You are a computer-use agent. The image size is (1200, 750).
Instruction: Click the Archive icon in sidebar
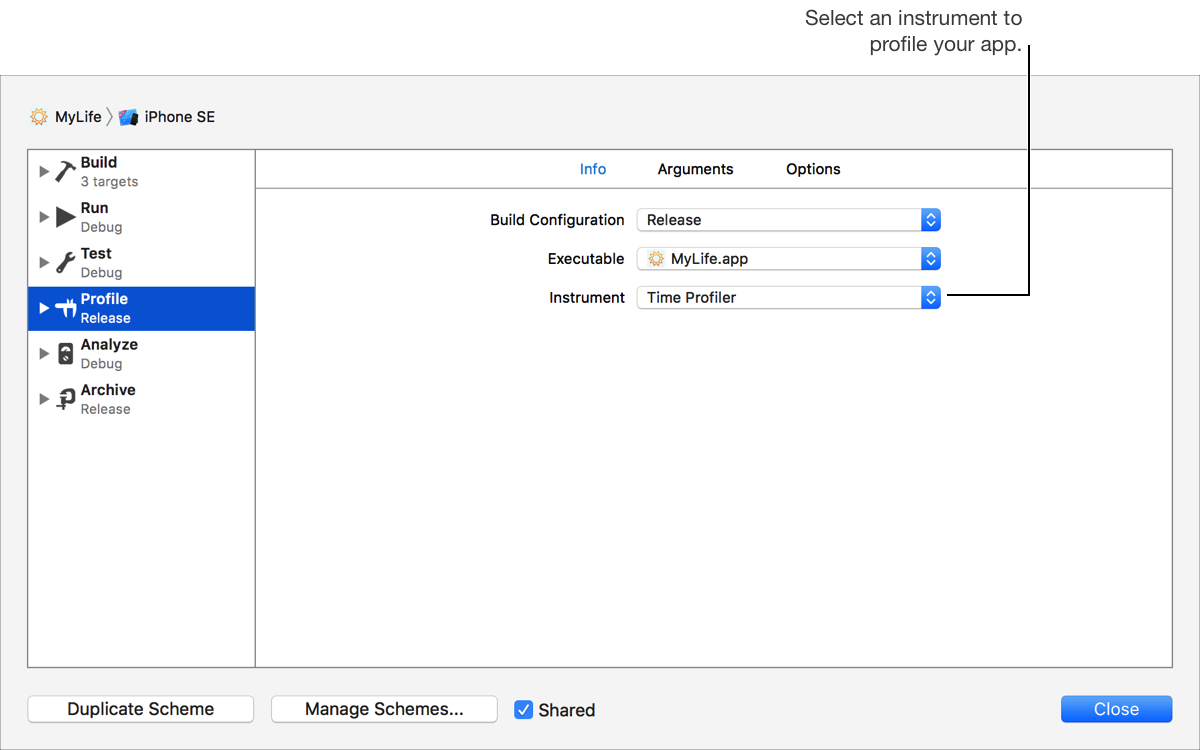[x=66, y=399]
